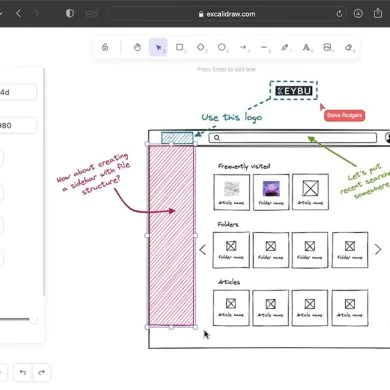390x390 pixels.
Task: Toggle the canvas lock icon in toolbar
Action: 105,47
